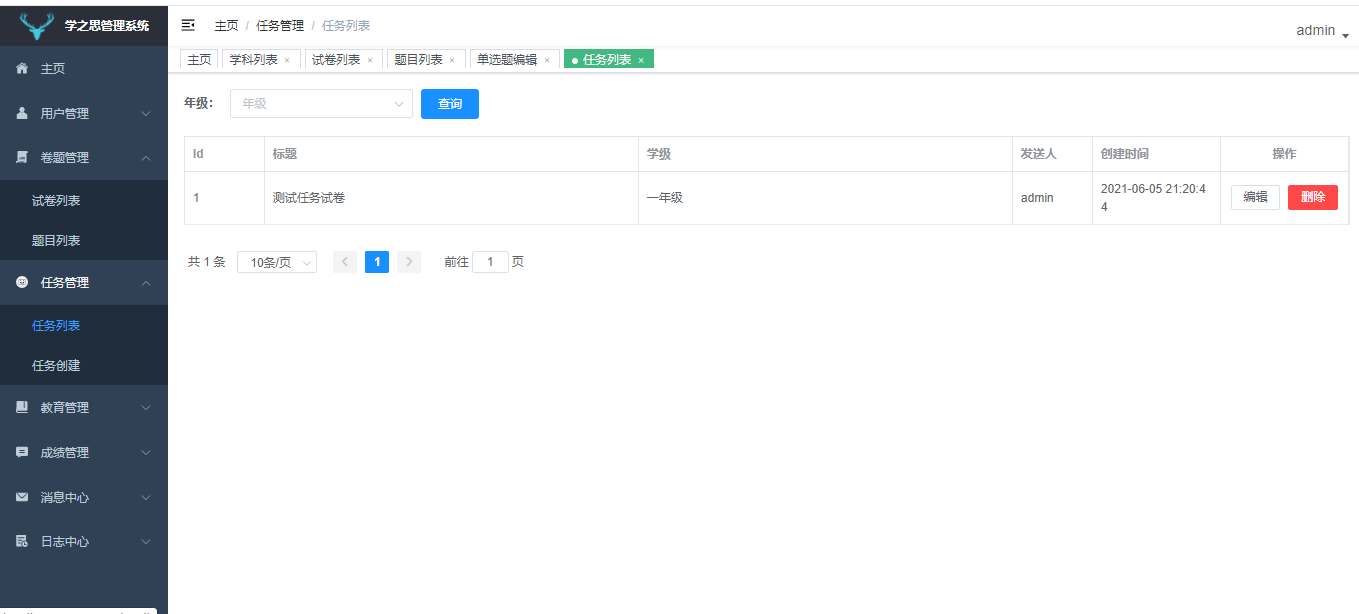Click the 前往 page number input
Image resolution: width=1359 pixels, height=614 pixels.
tap(490, 262)
